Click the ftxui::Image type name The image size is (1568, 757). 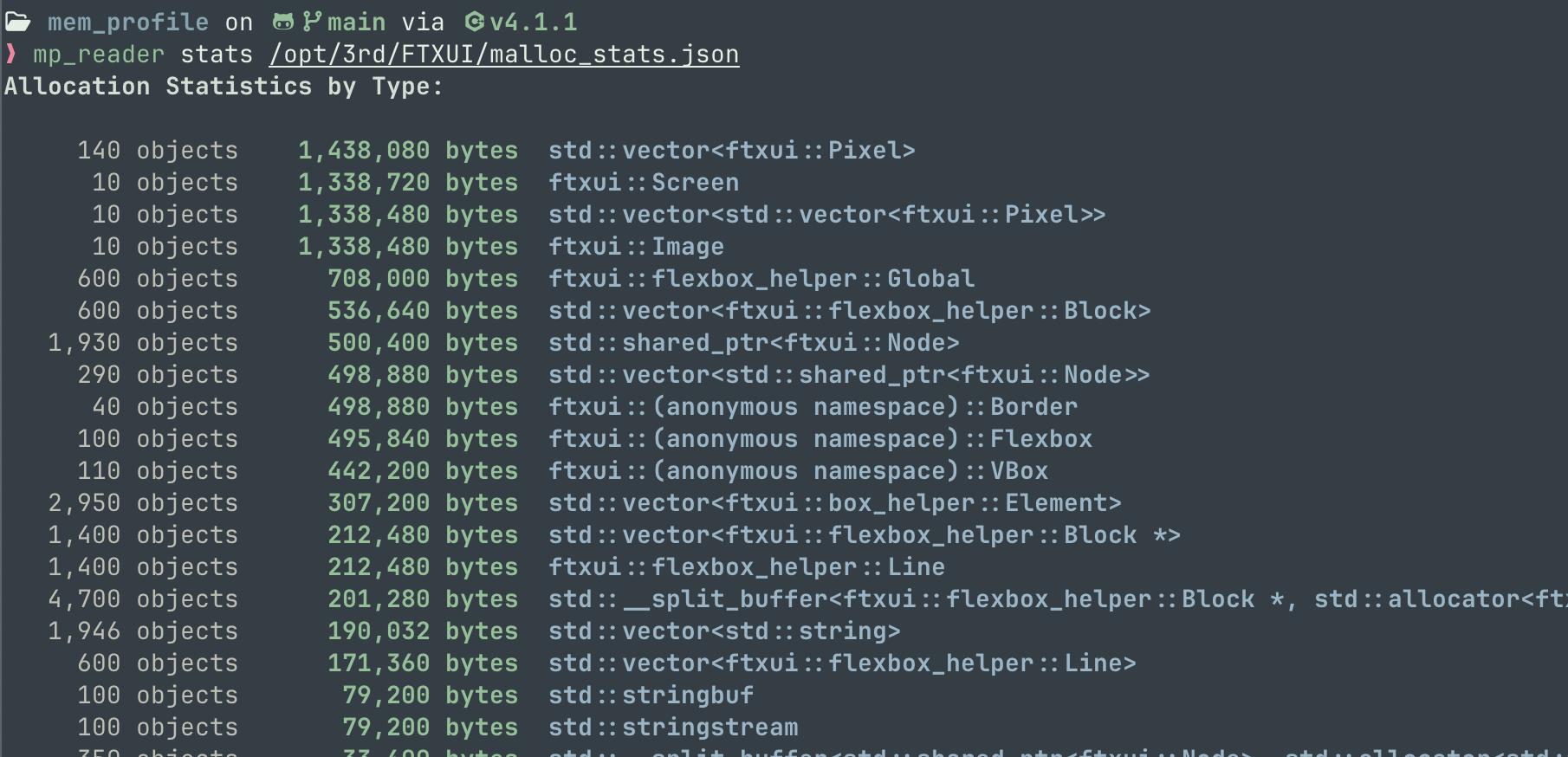click(x=636, y=246)
